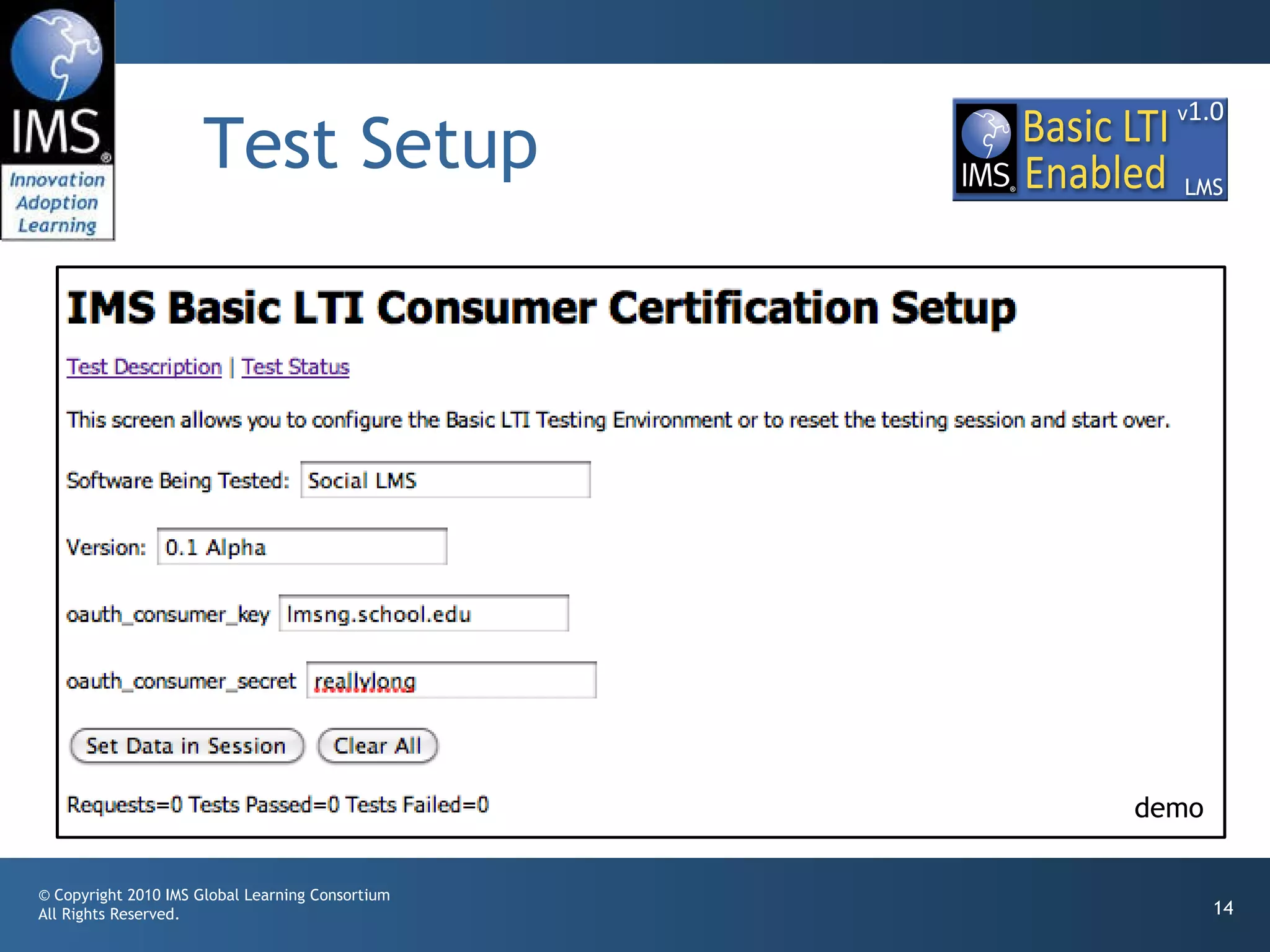Click the Software Being Tested label
The width and height of the screenshot is (1270, 952).
[178, 481]
